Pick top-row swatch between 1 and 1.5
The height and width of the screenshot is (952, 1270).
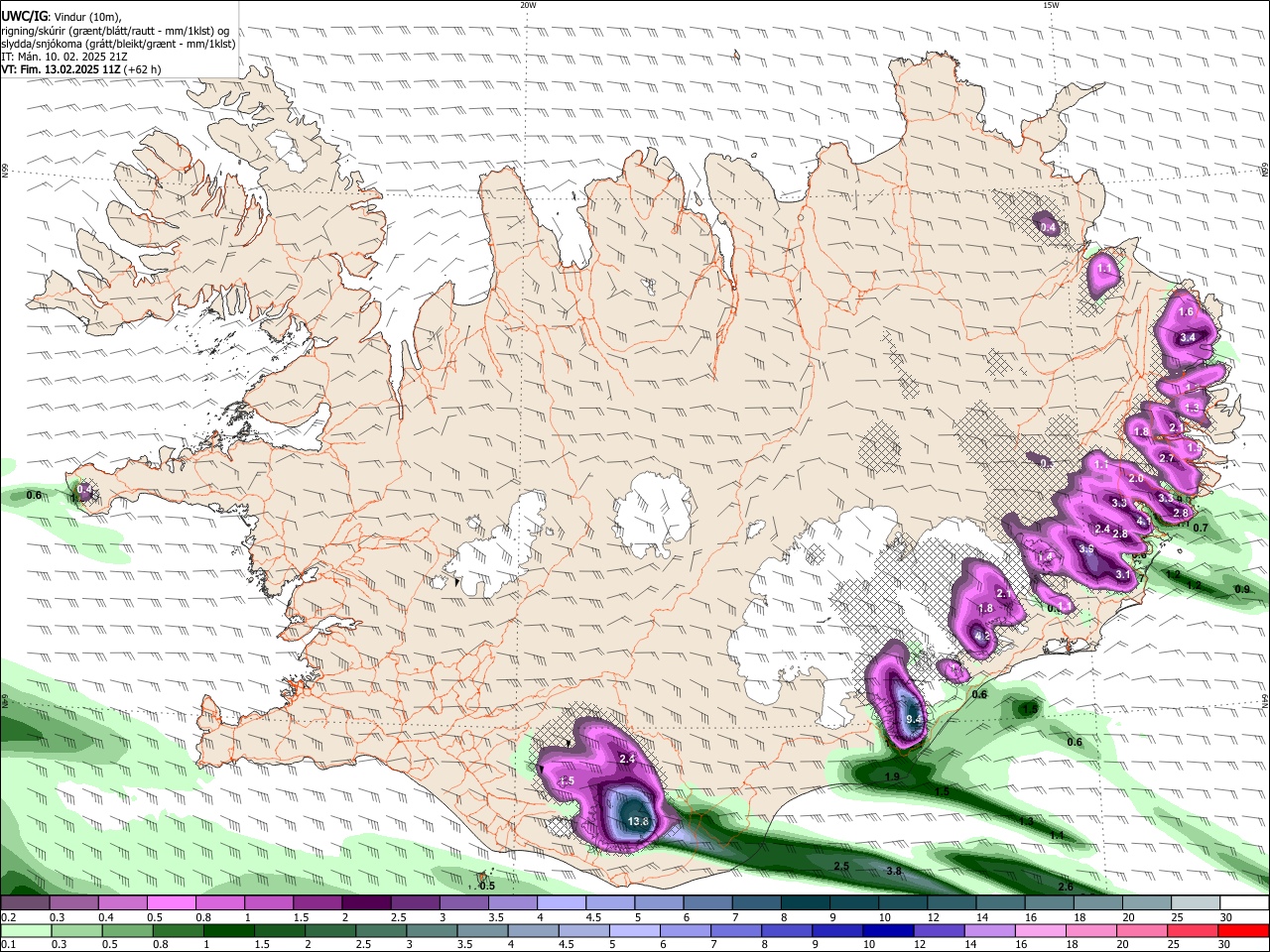(269, 903)
